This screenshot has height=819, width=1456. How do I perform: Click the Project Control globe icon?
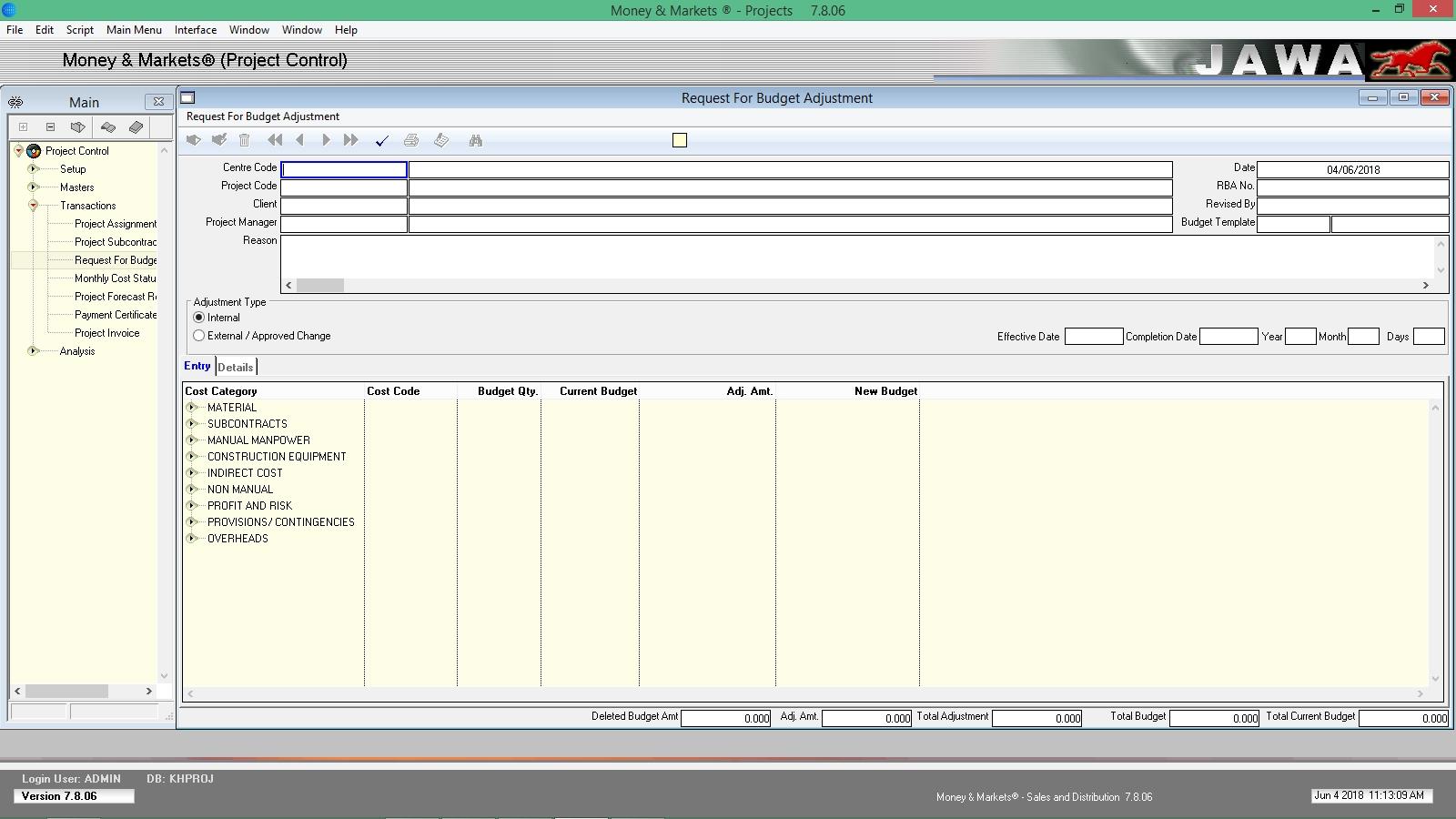35,151
